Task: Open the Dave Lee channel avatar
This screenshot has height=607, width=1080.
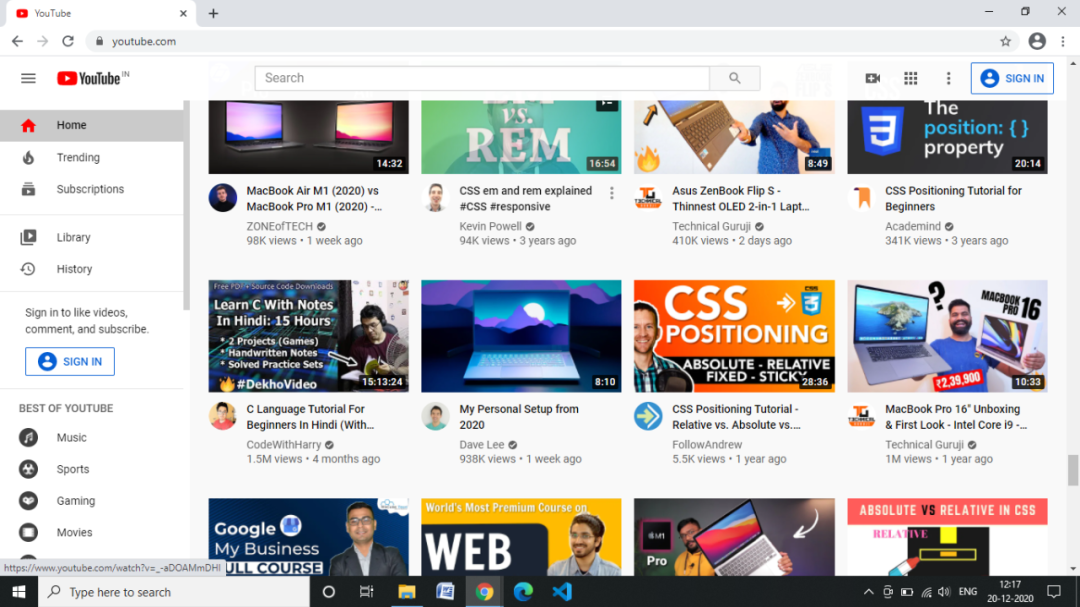Action: [x=435, y=416]
